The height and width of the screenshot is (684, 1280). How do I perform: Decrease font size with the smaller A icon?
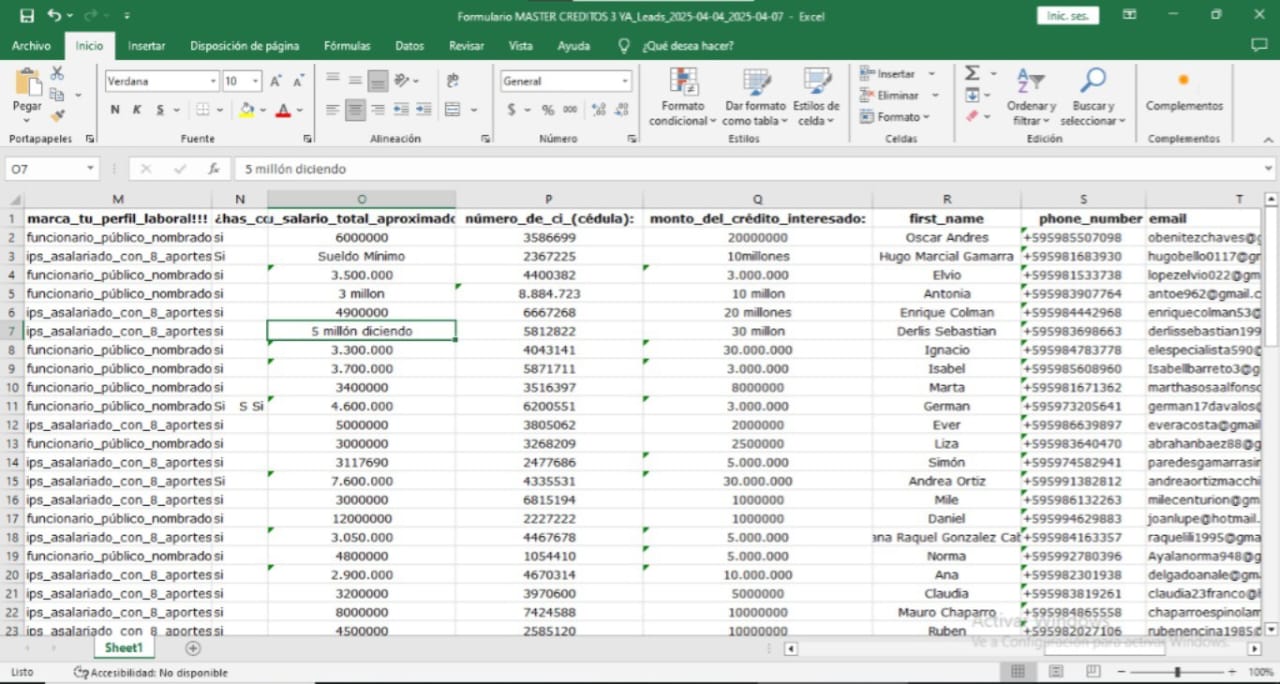coord(298,81)
